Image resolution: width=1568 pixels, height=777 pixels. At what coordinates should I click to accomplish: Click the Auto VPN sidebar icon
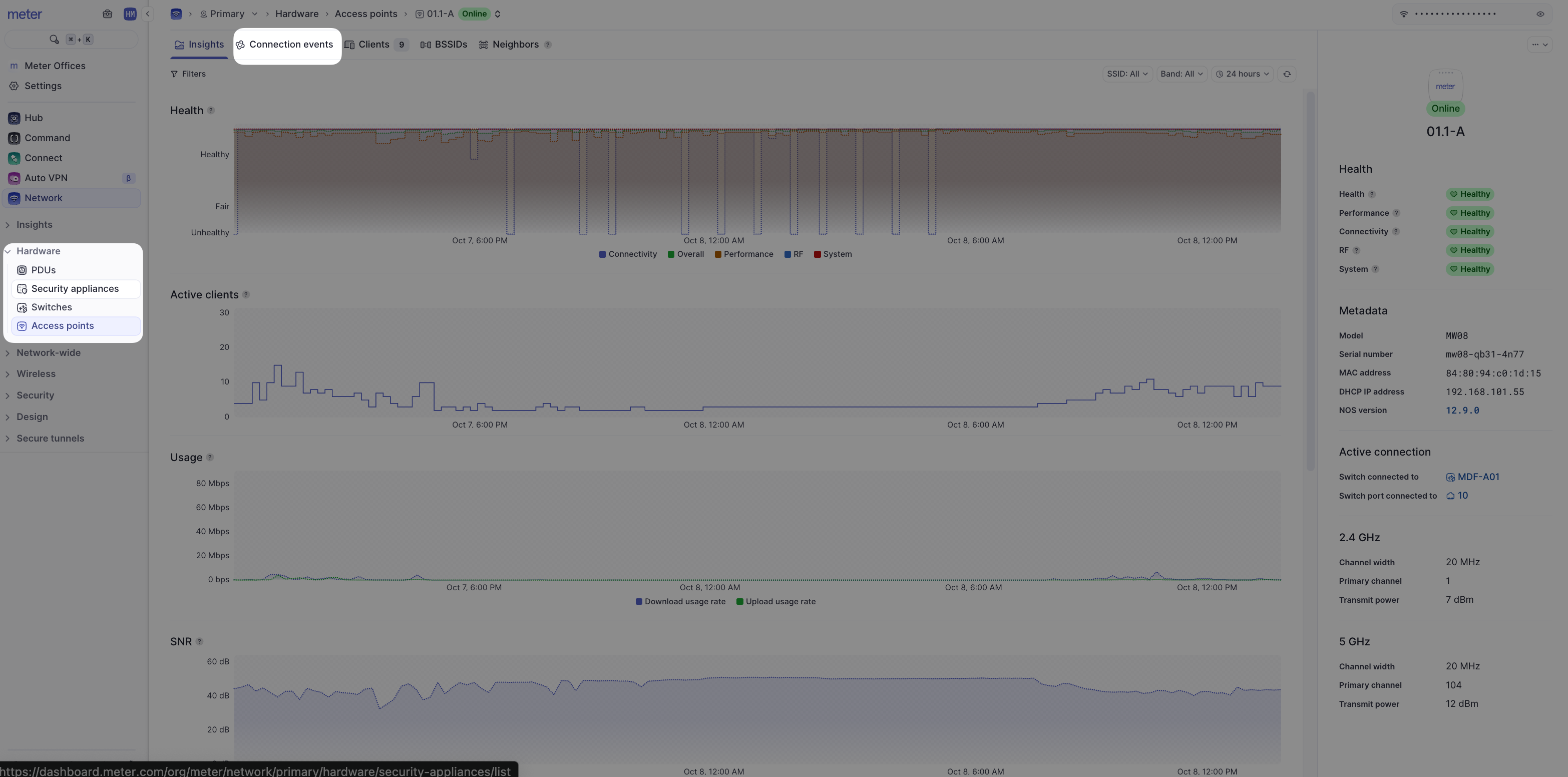pos(14,178)
